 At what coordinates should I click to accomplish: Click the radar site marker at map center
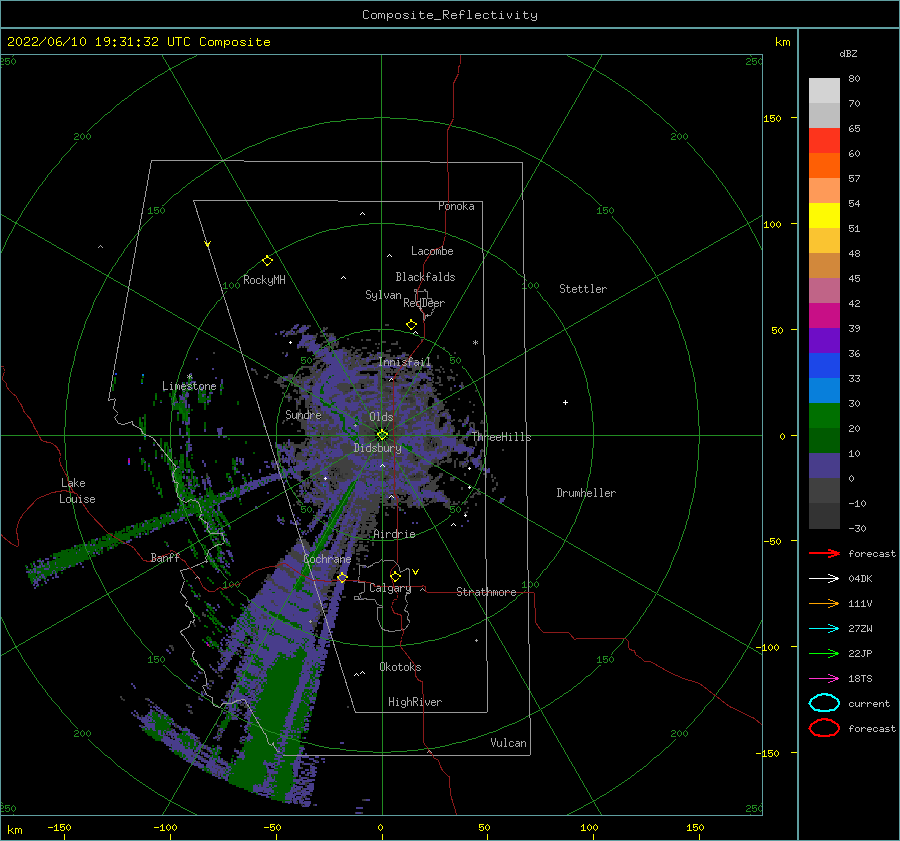(382, 435)
